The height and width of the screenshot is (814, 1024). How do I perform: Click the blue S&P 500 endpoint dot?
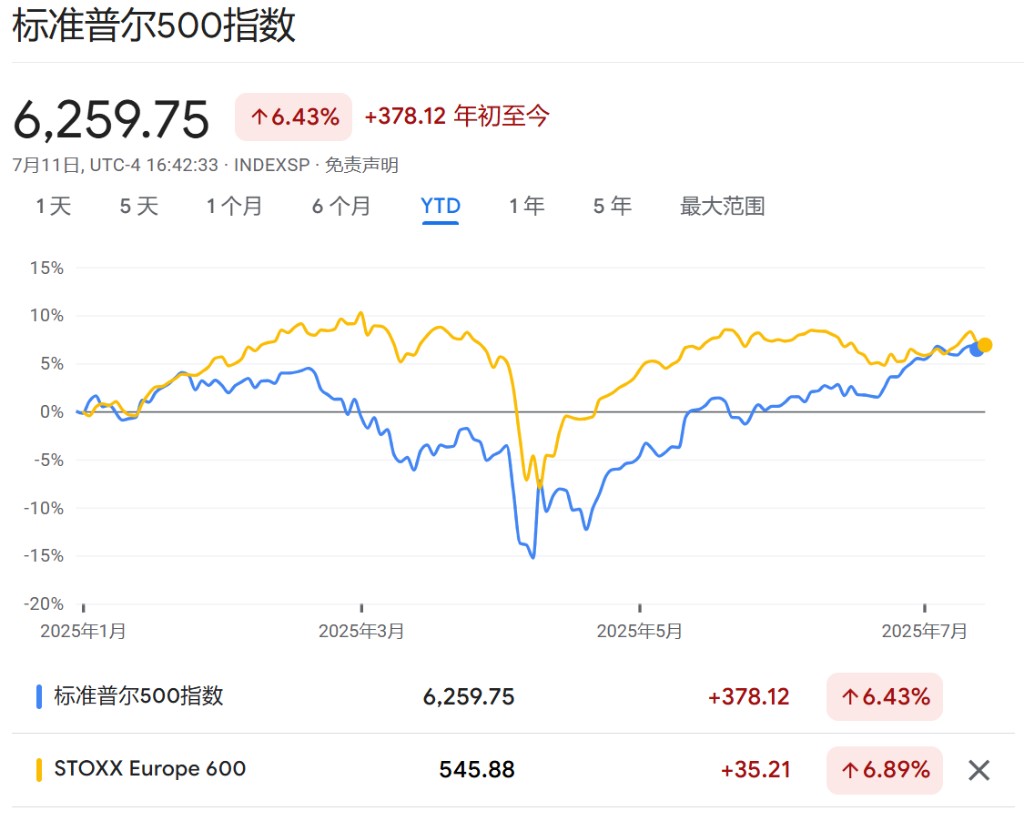click(976, 350)
